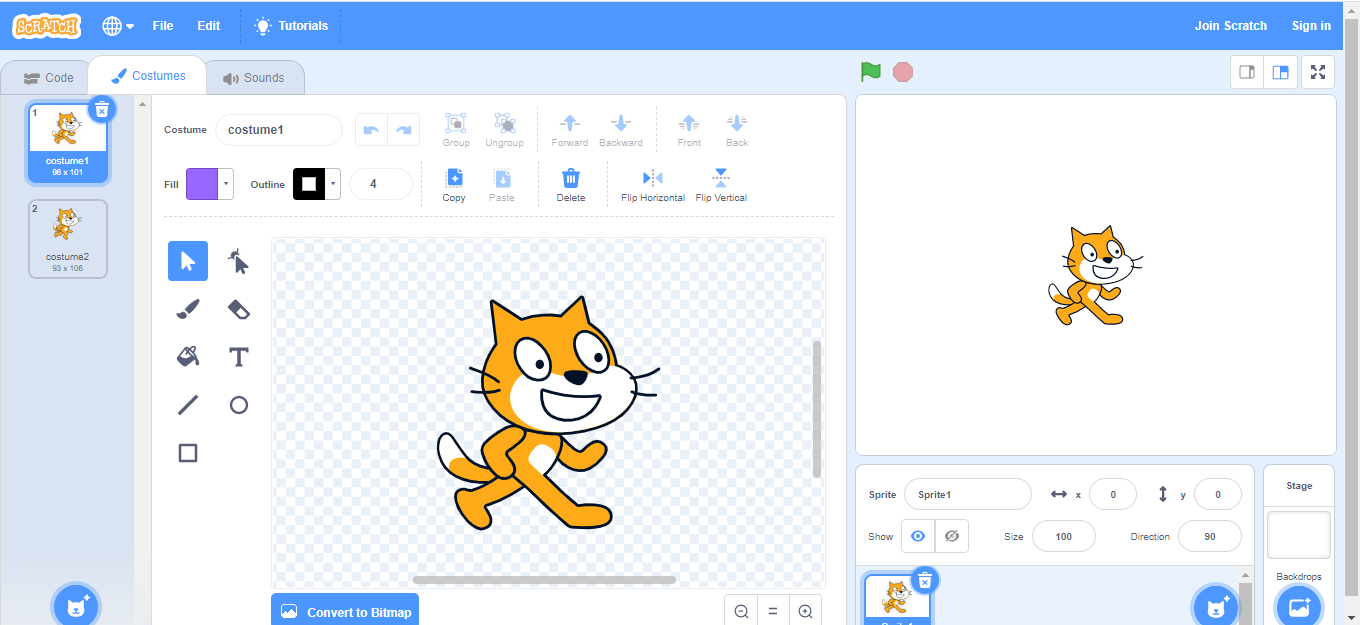Select the Circle tool

pyautogui.click(x=238, y=405)
